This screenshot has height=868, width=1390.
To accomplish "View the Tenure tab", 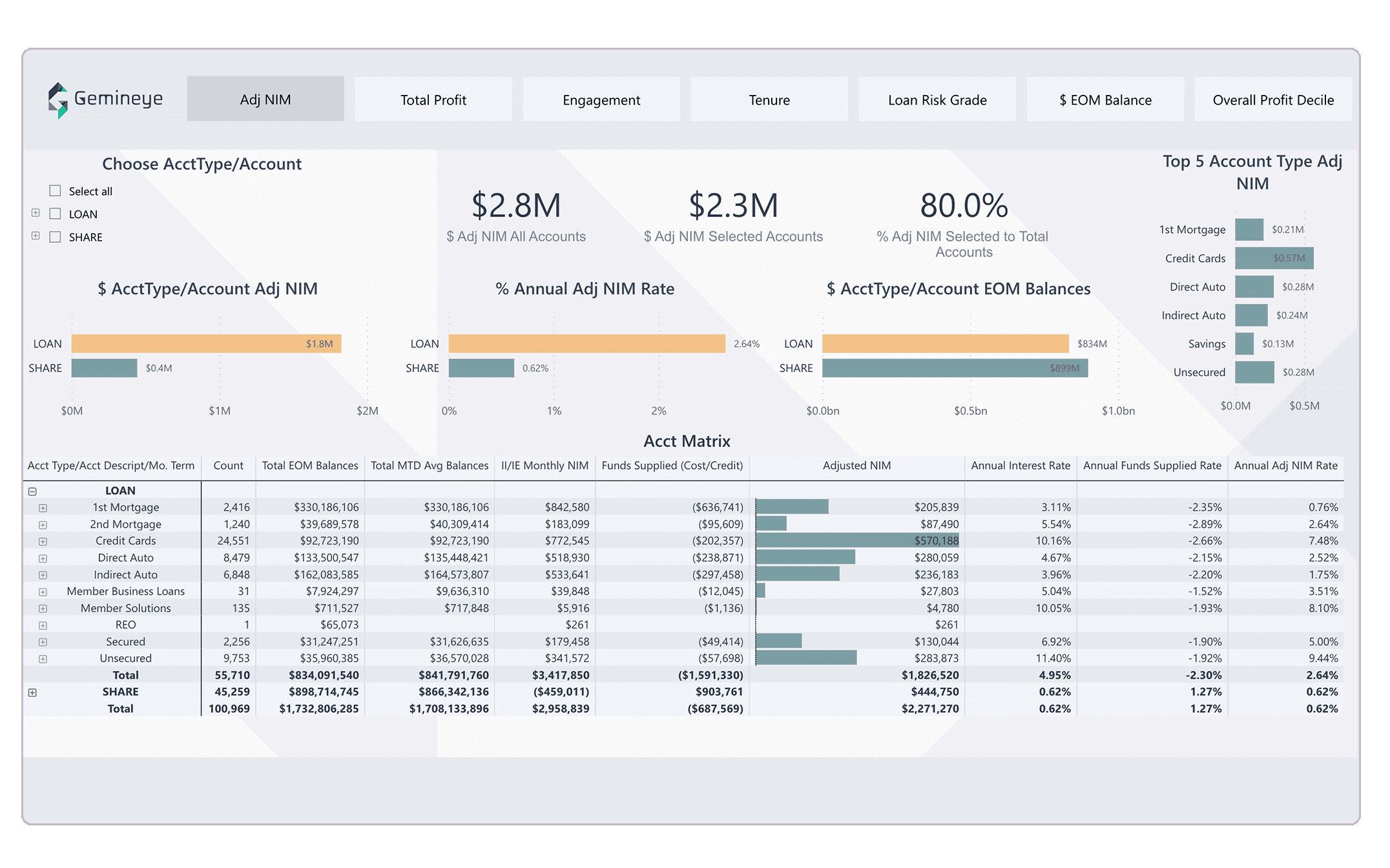I will coord(769,99).
